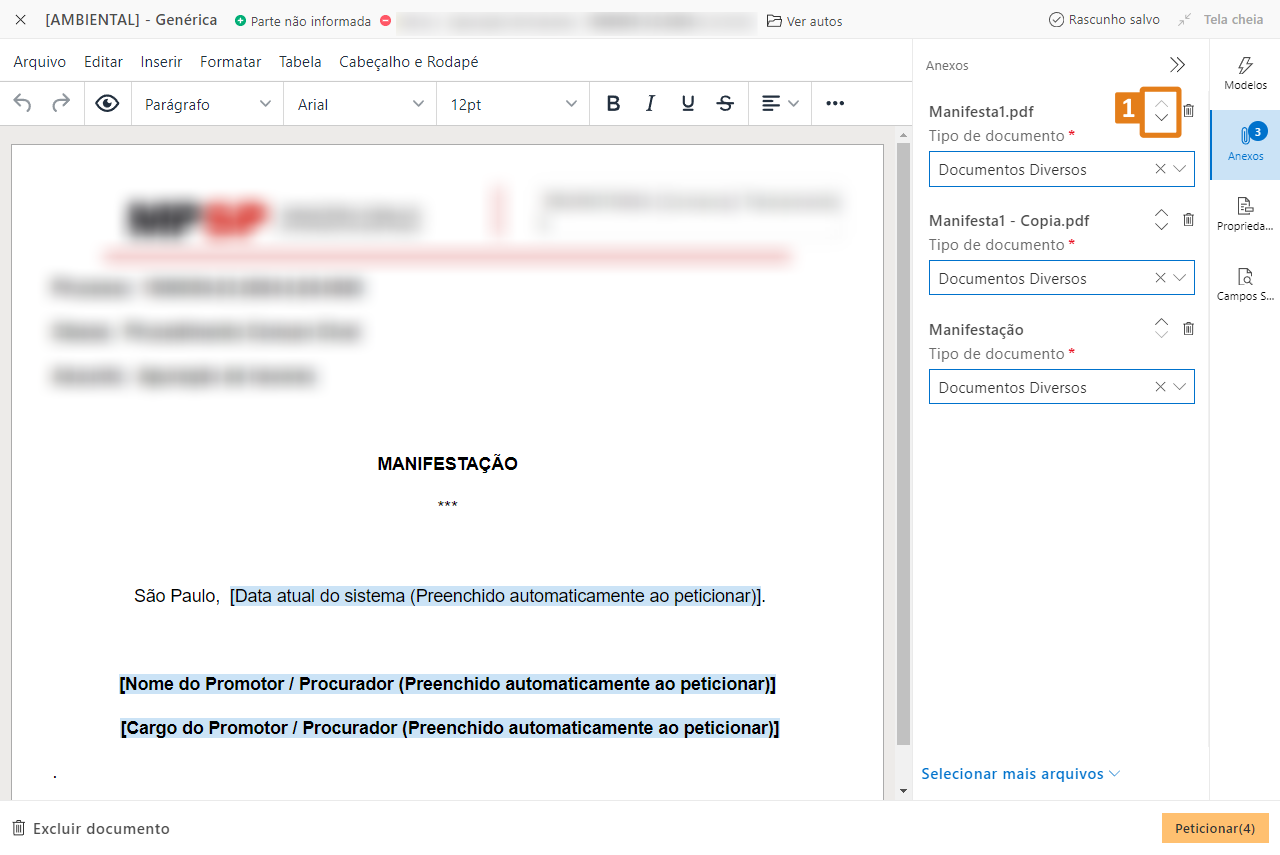Delete the Manifesta1.pdf attachment
The height and width of the screenshot is (855, 1280).
(x=1188, y=111)
